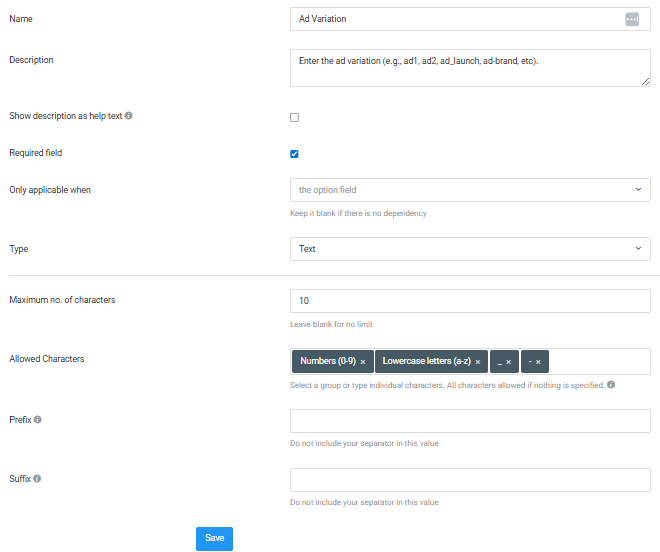Click the Maximum no. of characters field
The height and width of the screenshot is (552, 660).
click(470, 301)
